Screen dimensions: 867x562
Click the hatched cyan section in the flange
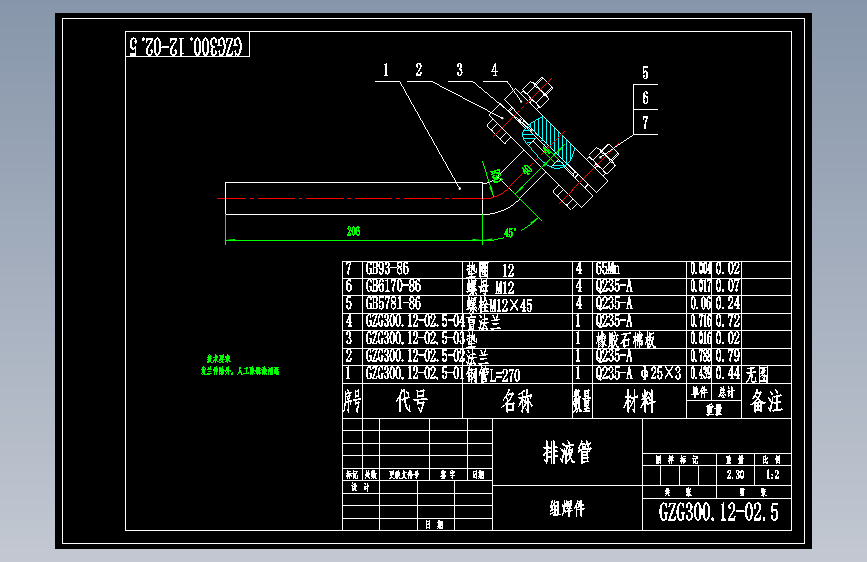pos(548,142)
